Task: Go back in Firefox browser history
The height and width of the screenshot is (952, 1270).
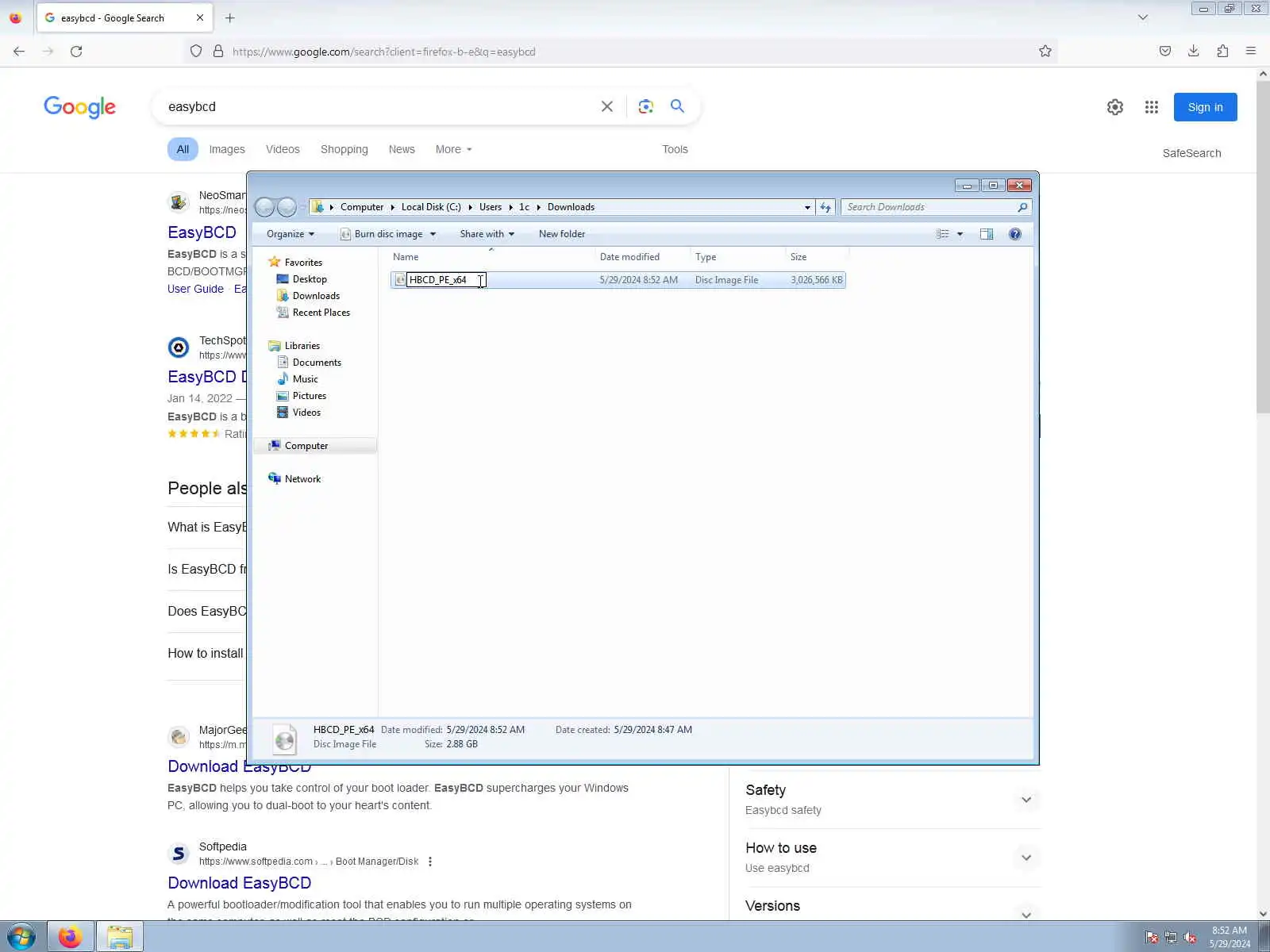Action: coord(19,52)
